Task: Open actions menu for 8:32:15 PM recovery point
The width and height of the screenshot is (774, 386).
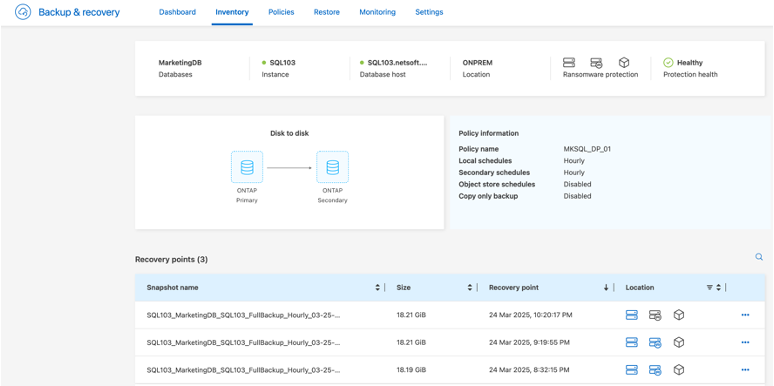Action: (745, 369)
